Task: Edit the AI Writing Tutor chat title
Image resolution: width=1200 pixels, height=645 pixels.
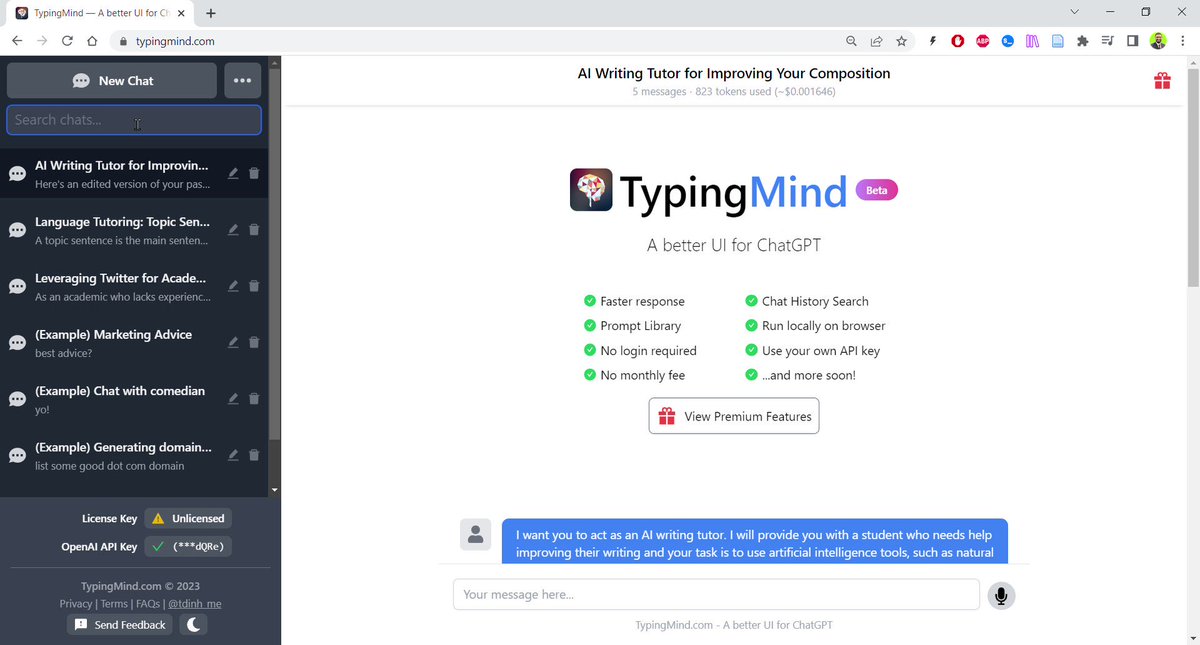Action: click(x=232, y=173)
